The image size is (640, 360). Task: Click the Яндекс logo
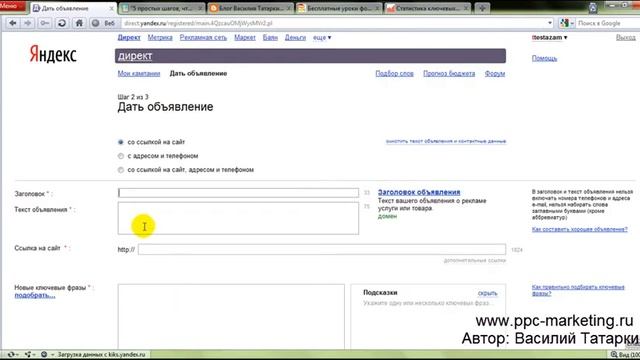click(x=53, y=54)
